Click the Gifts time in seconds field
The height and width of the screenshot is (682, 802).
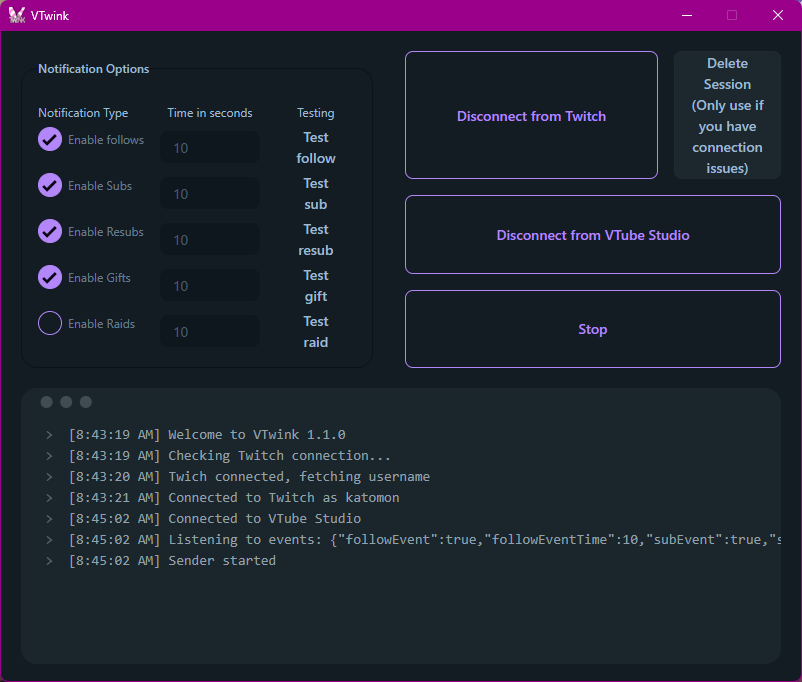click(210, 286)
